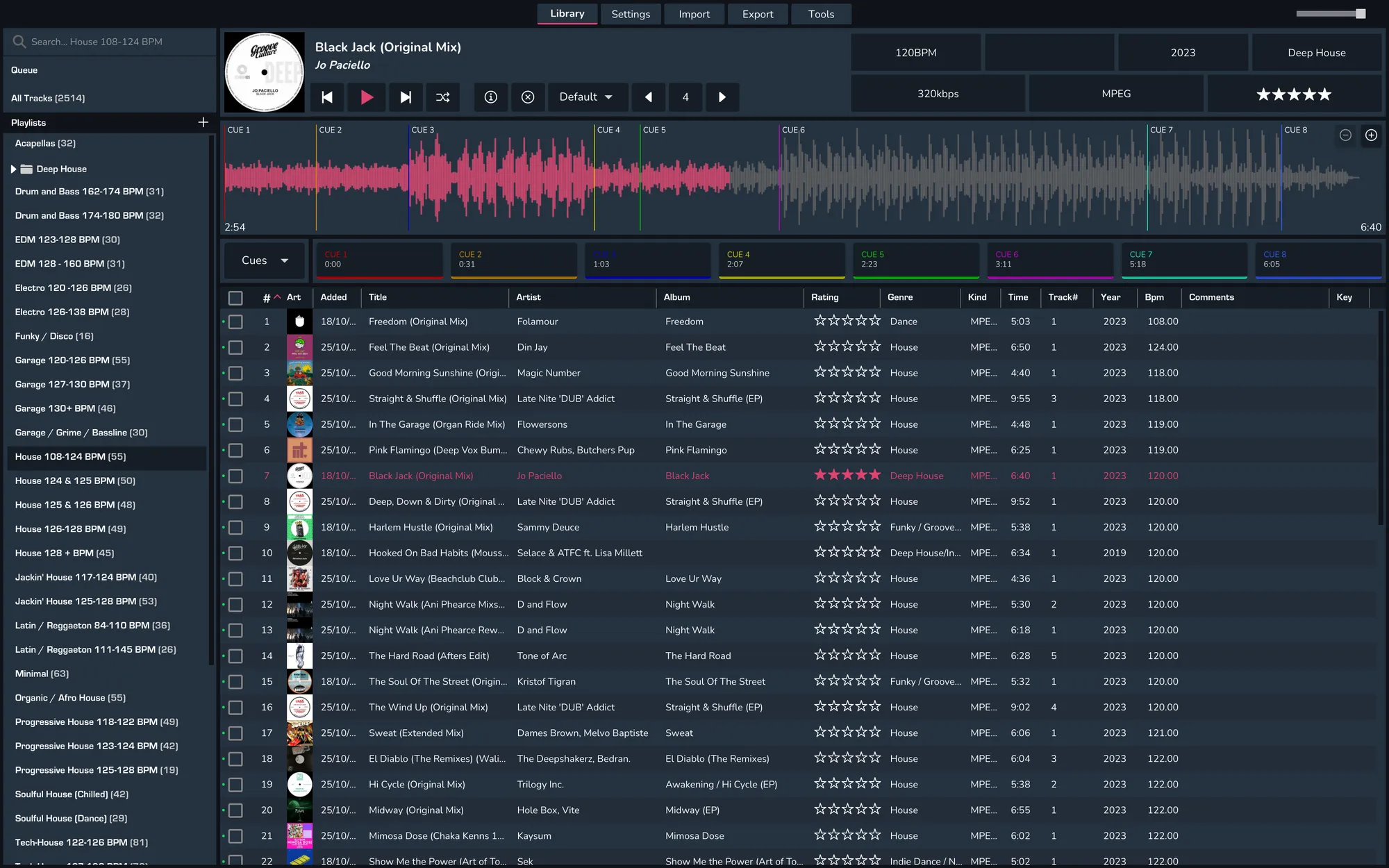Add a new playlist with plus icon
The image size is (1389, 868).
203,122
